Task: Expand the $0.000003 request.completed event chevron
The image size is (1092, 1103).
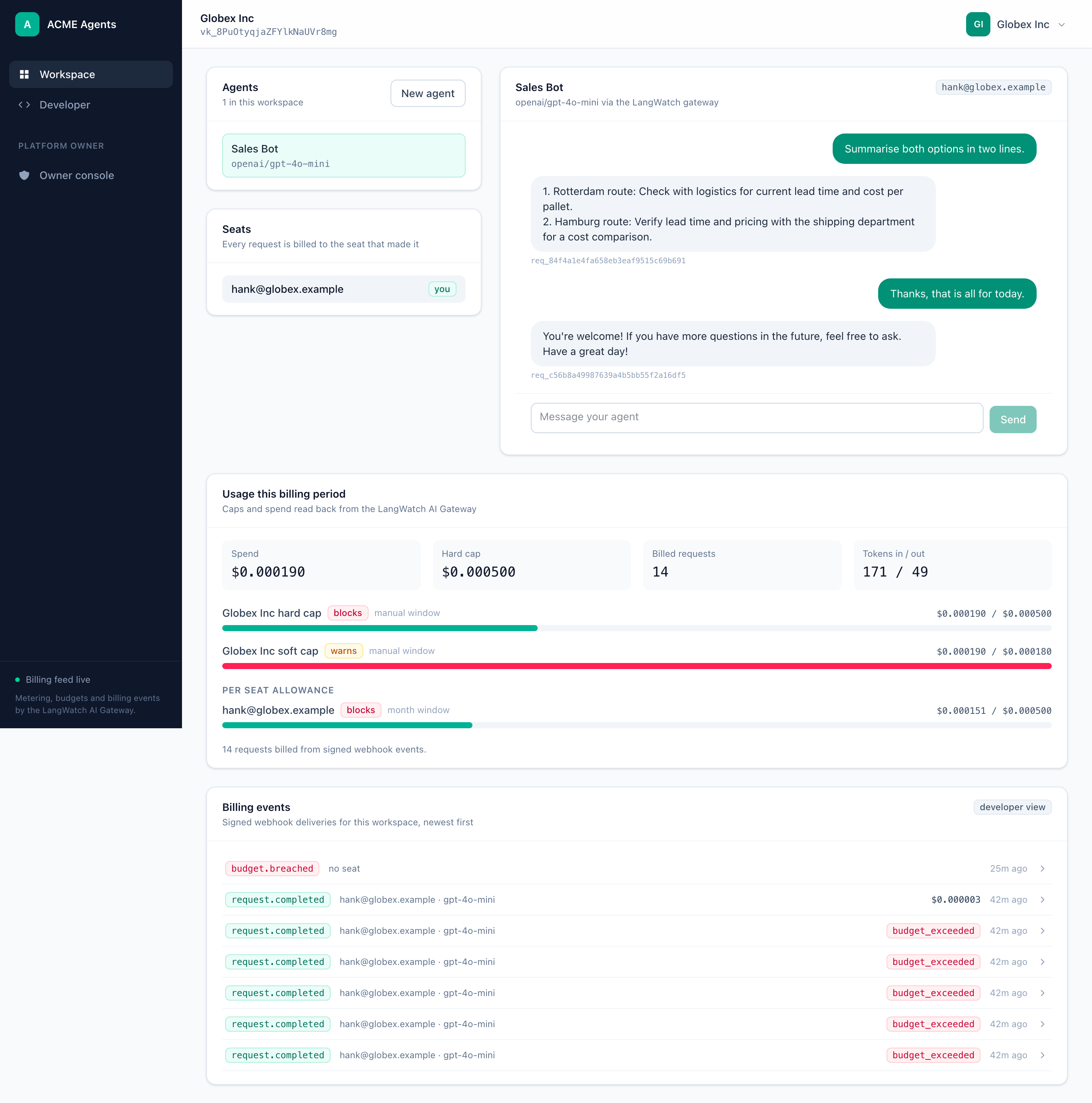Action: tap(1042, 900)
